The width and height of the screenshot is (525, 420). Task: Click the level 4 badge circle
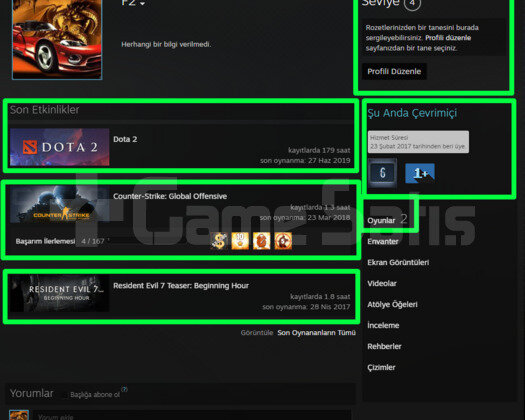(412, 3)
